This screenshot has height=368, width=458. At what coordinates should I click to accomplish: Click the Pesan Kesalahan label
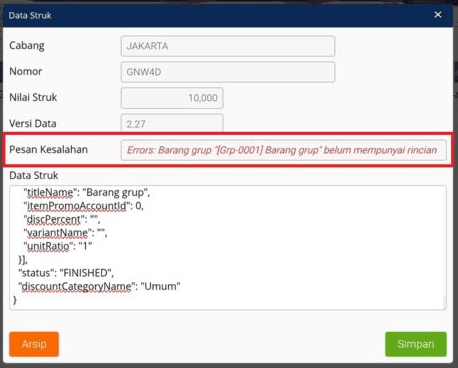[48, 149]
